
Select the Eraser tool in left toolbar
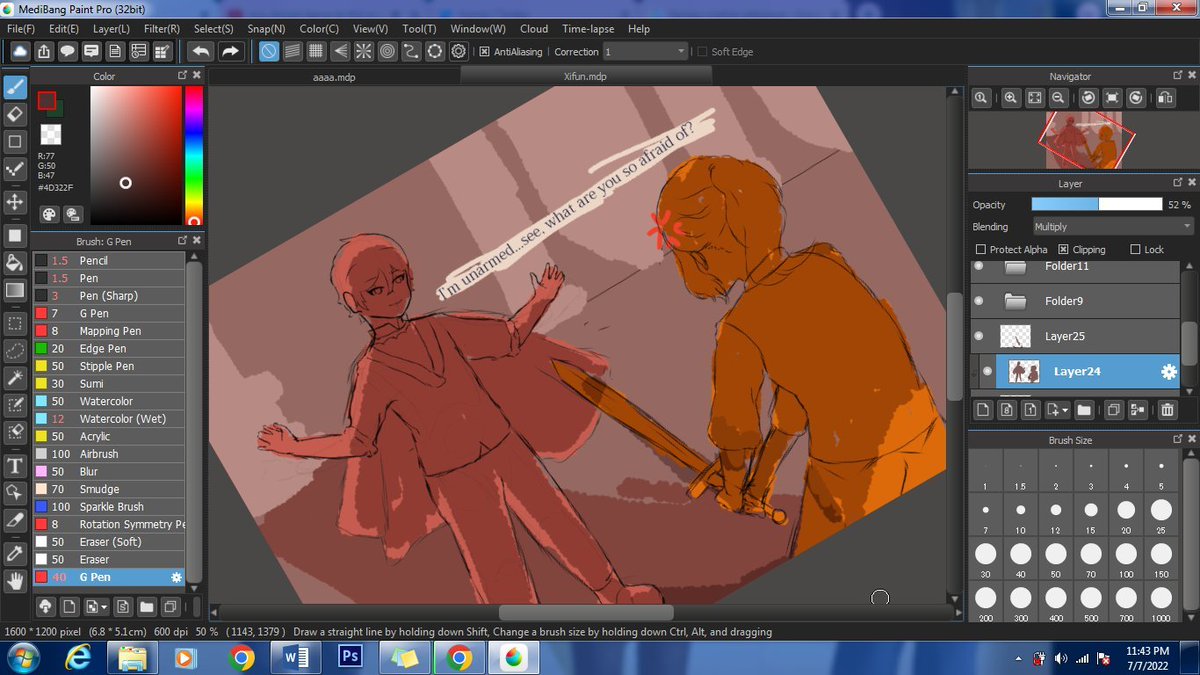pos(15,114)
